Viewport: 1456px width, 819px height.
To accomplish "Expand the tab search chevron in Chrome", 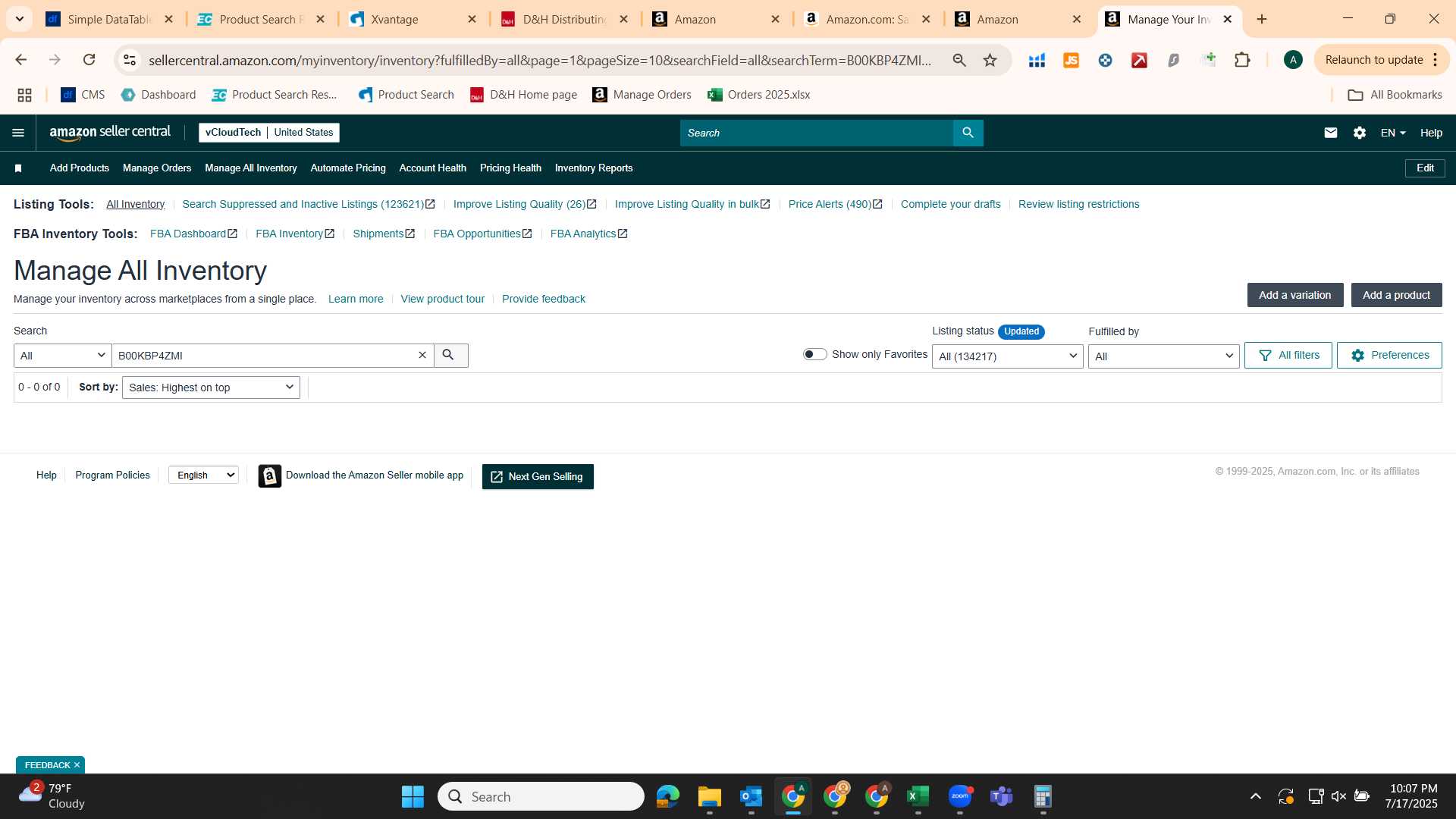I will click(19, 19).
